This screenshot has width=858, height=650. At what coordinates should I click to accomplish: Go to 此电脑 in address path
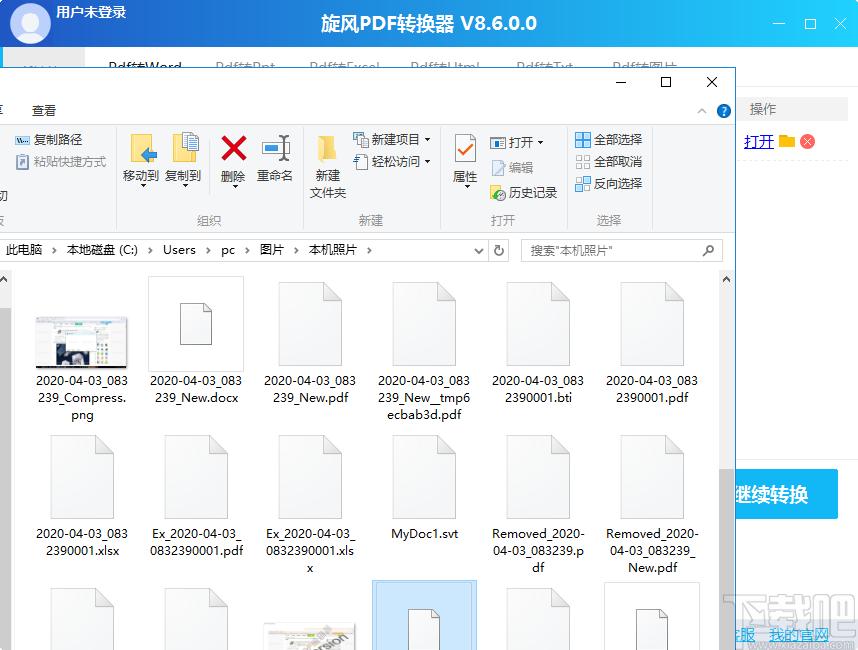click(x=24, y=250)
